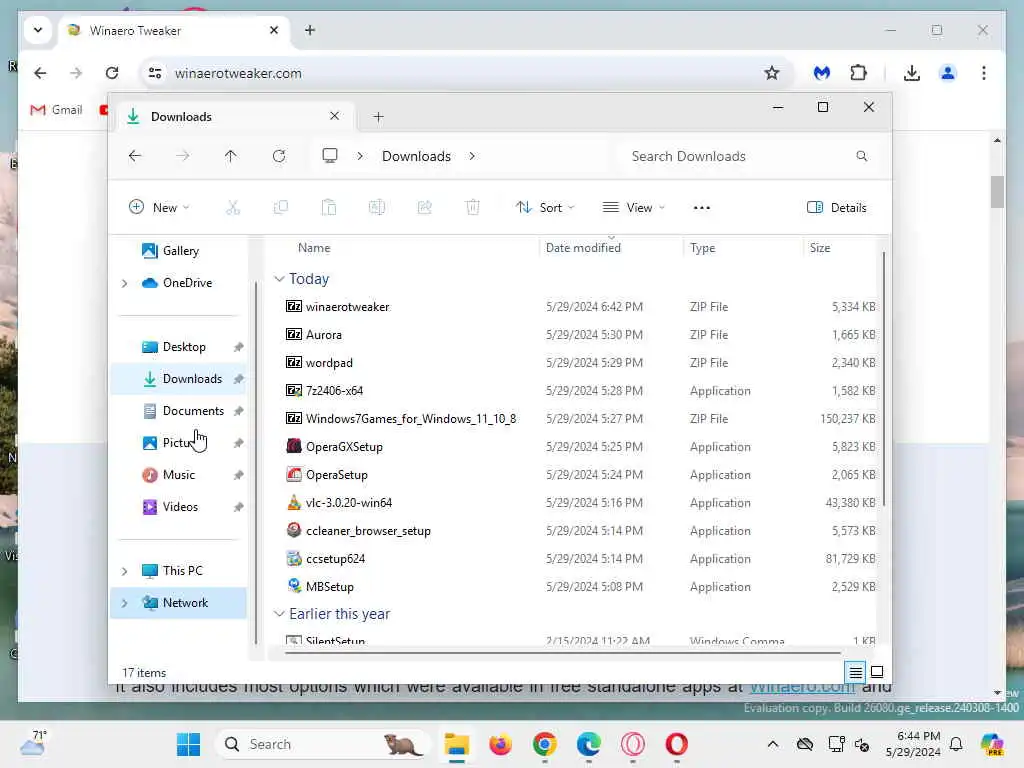Open the New dropdown
Image resolution: width=1024 pixels, height=768 pixels.
pos(159,208)
